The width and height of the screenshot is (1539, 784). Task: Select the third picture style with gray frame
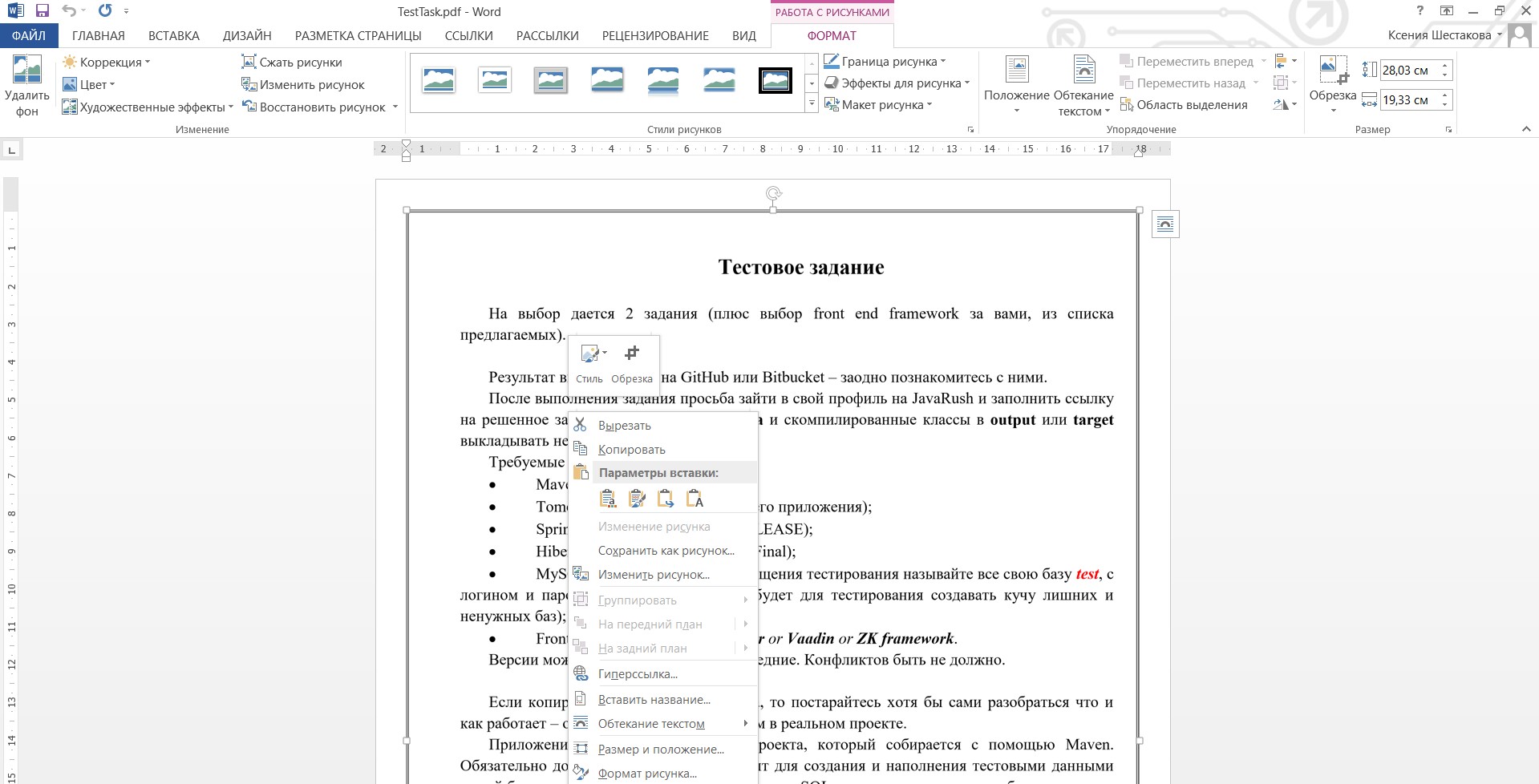551,80
